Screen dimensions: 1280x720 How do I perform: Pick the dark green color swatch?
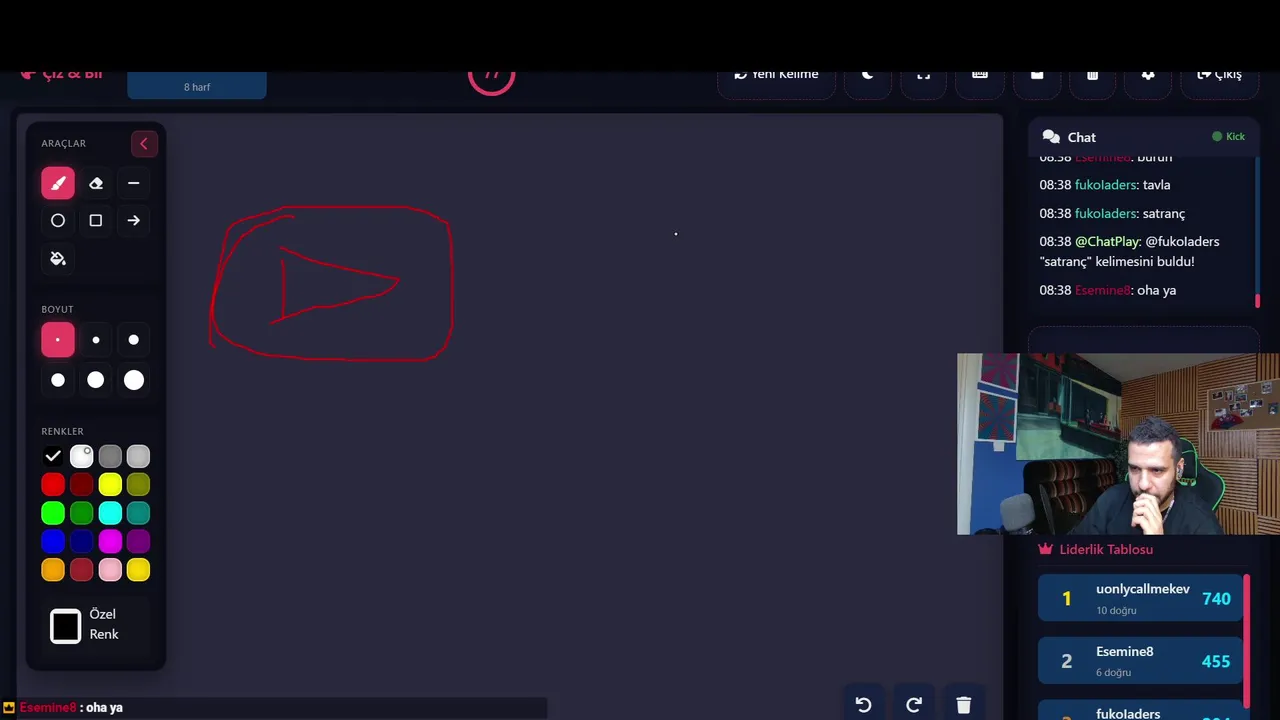[82, 513]
